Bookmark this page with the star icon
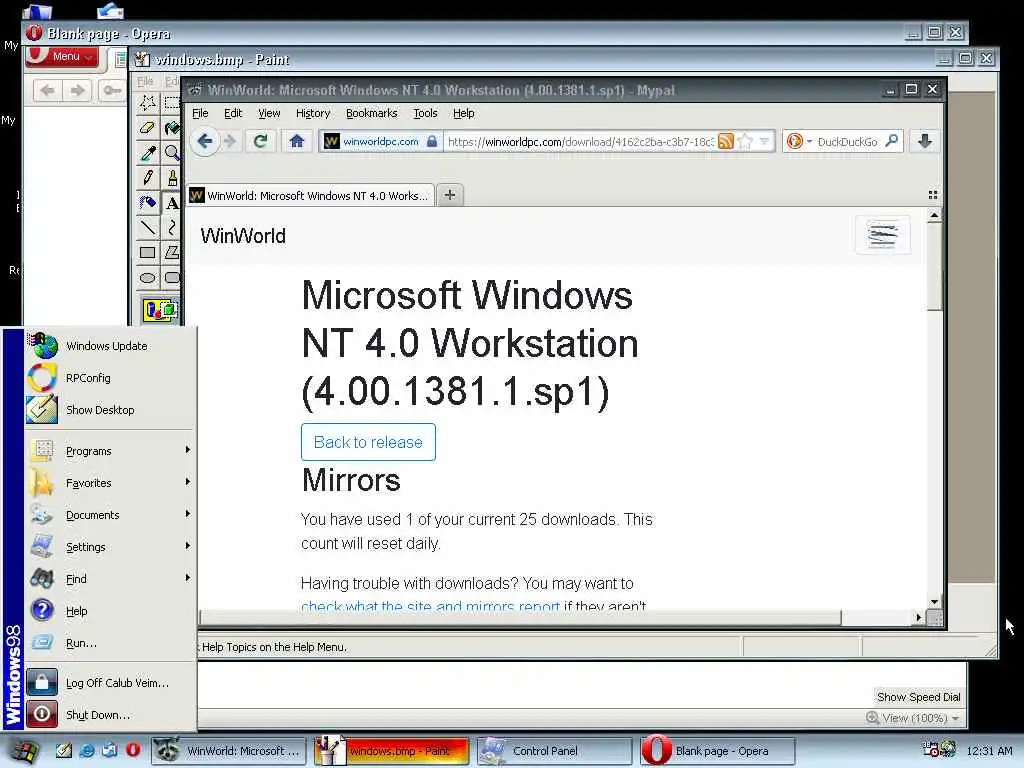The height and width of the screenshot is (768, 1024). coord(745,141)
